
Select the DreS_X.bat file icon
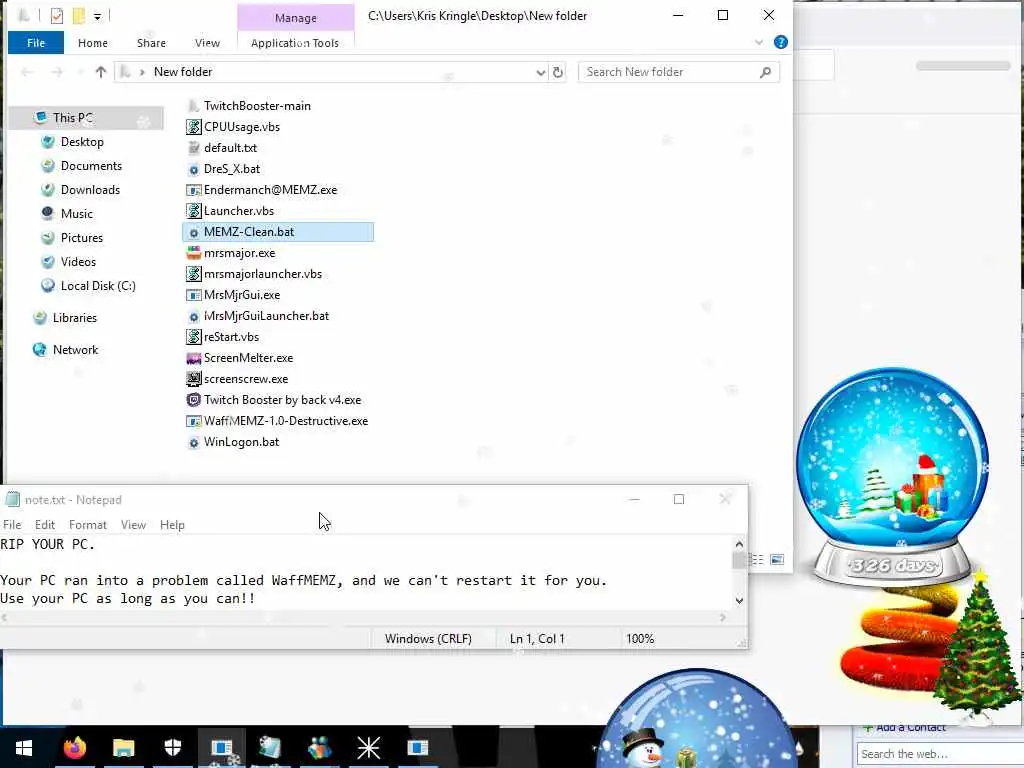pos(193,169)
